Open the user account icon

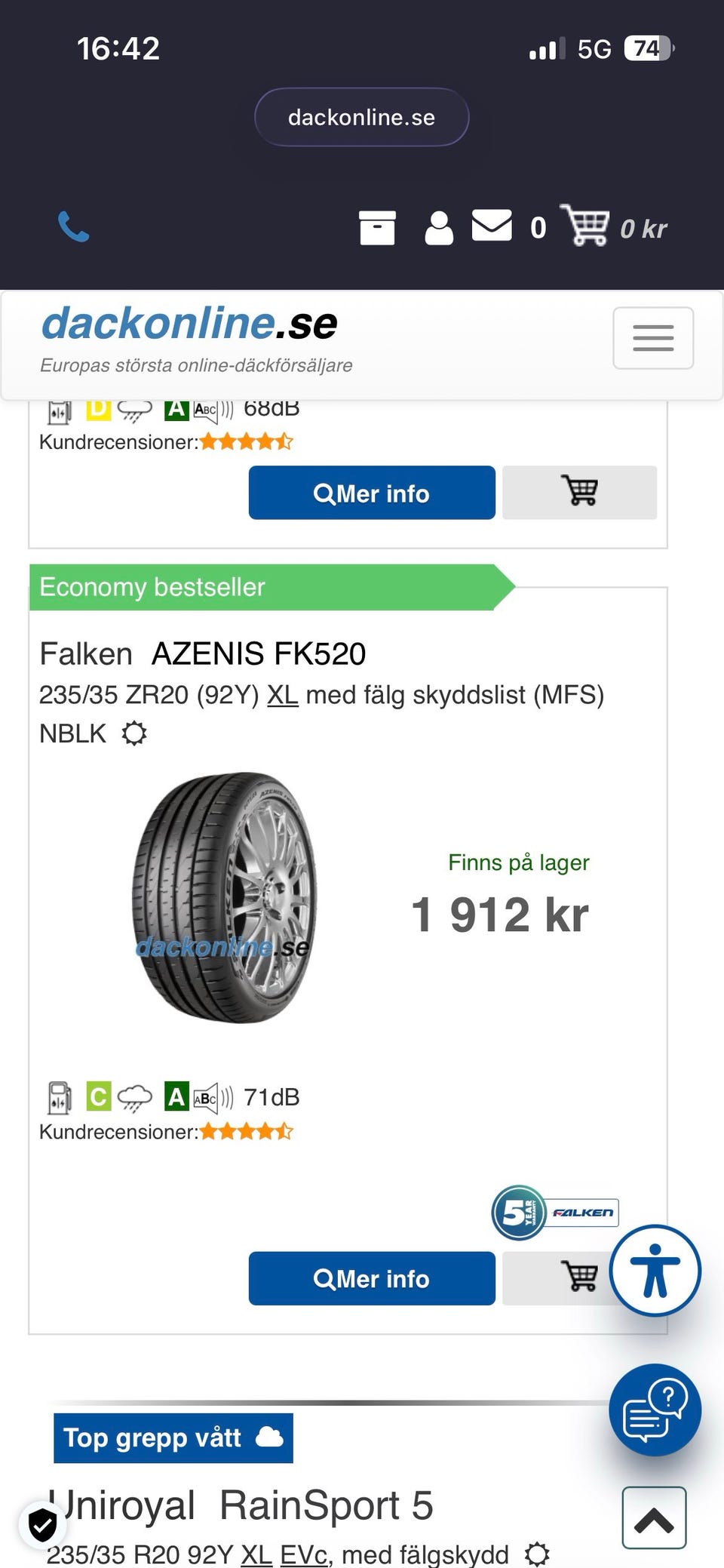[x=439, y=228]
